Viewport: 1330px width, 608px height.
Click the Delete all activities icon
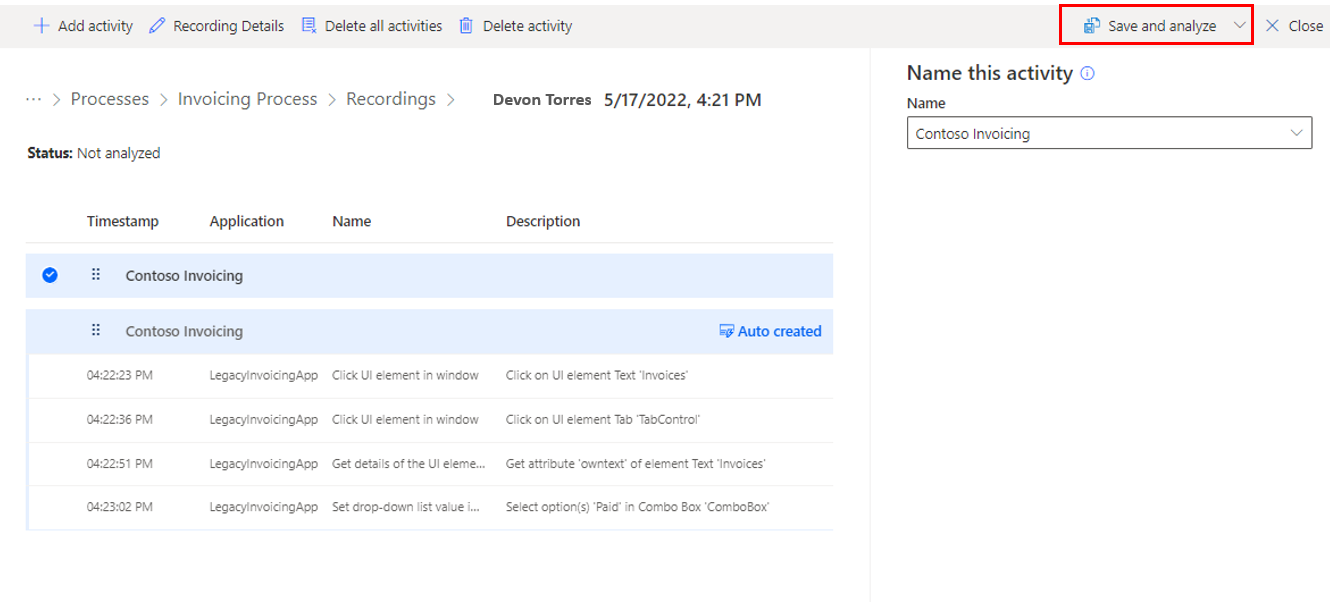pos(308,25)
